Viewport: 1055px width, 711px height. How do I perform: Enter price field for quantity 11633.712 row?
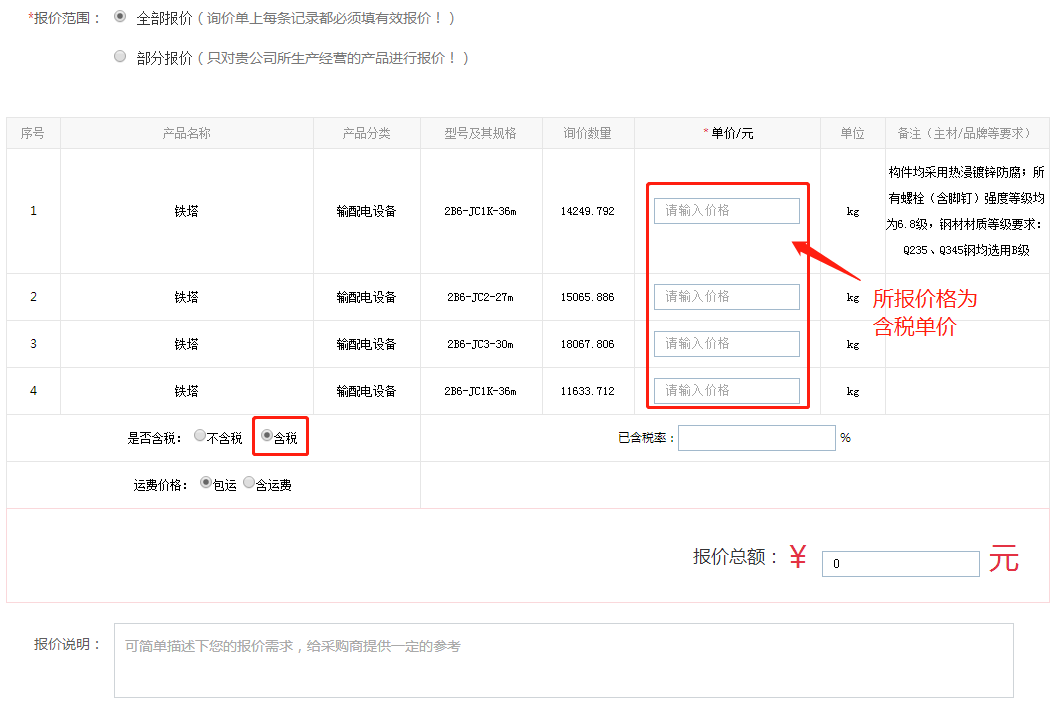point(727,391)
